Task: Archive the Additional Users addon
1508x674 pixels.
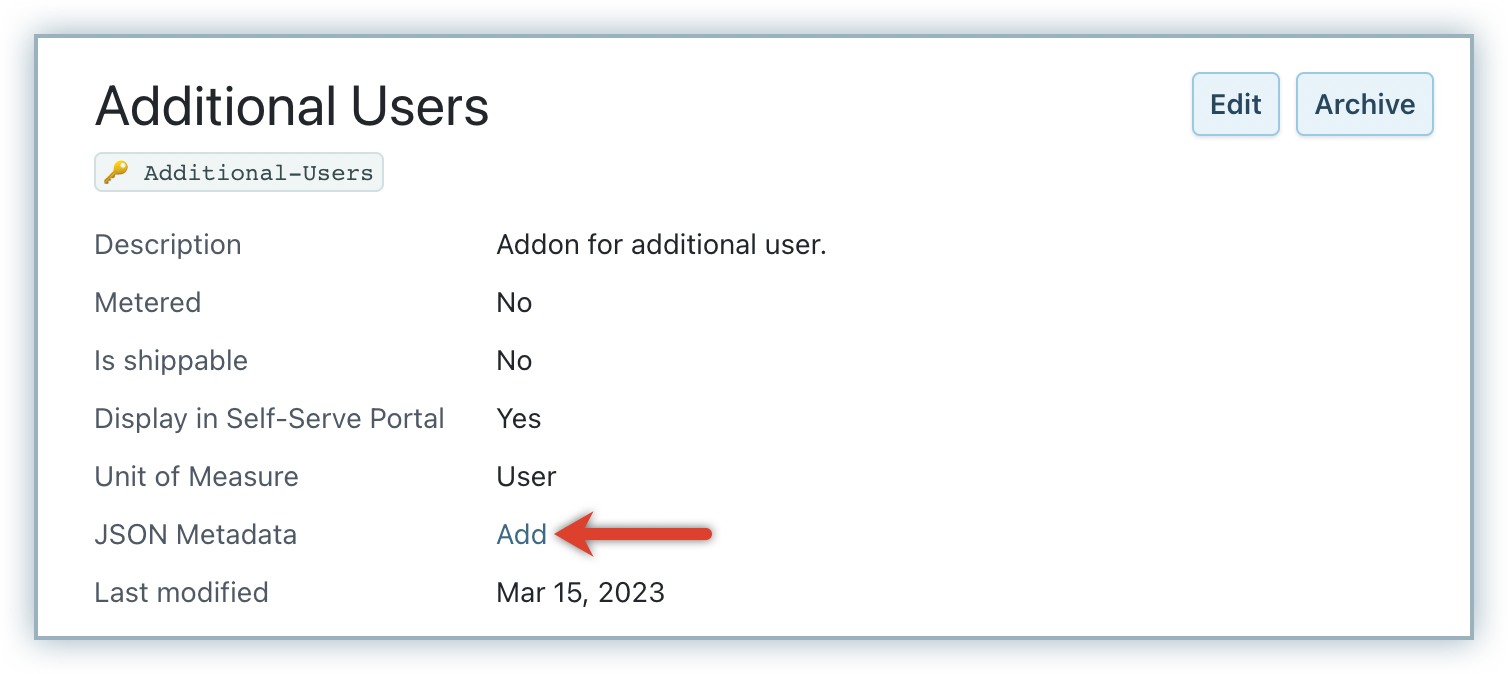Action: coord(1364,104)
